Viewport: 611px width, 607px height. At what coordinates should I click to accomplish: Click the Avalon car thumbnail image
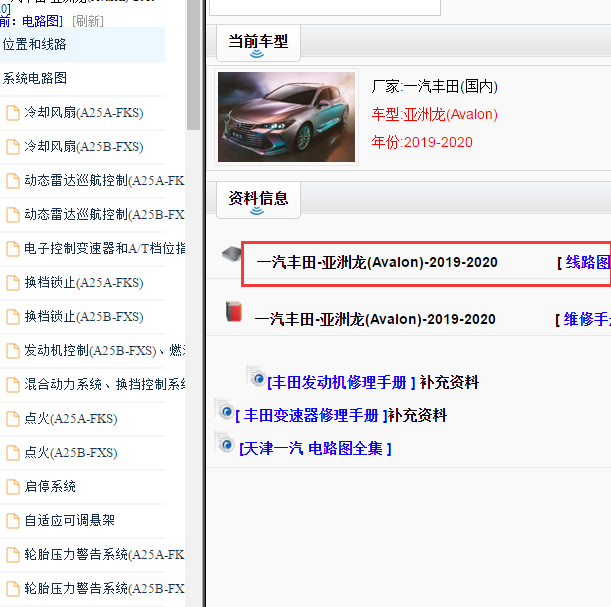(x=286, y=117)
